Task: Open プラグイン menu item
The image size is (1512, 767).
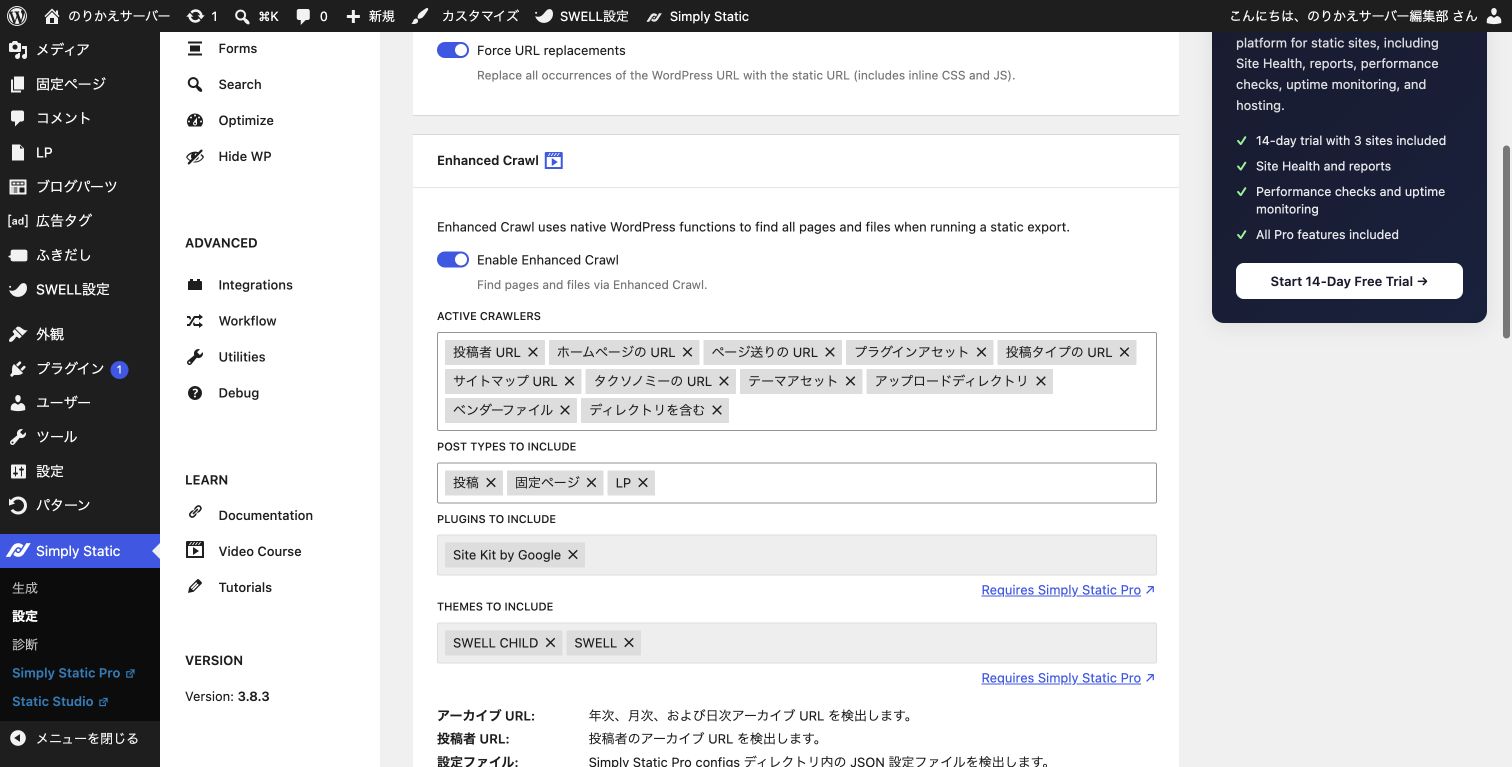Action: tap(80, 369)
